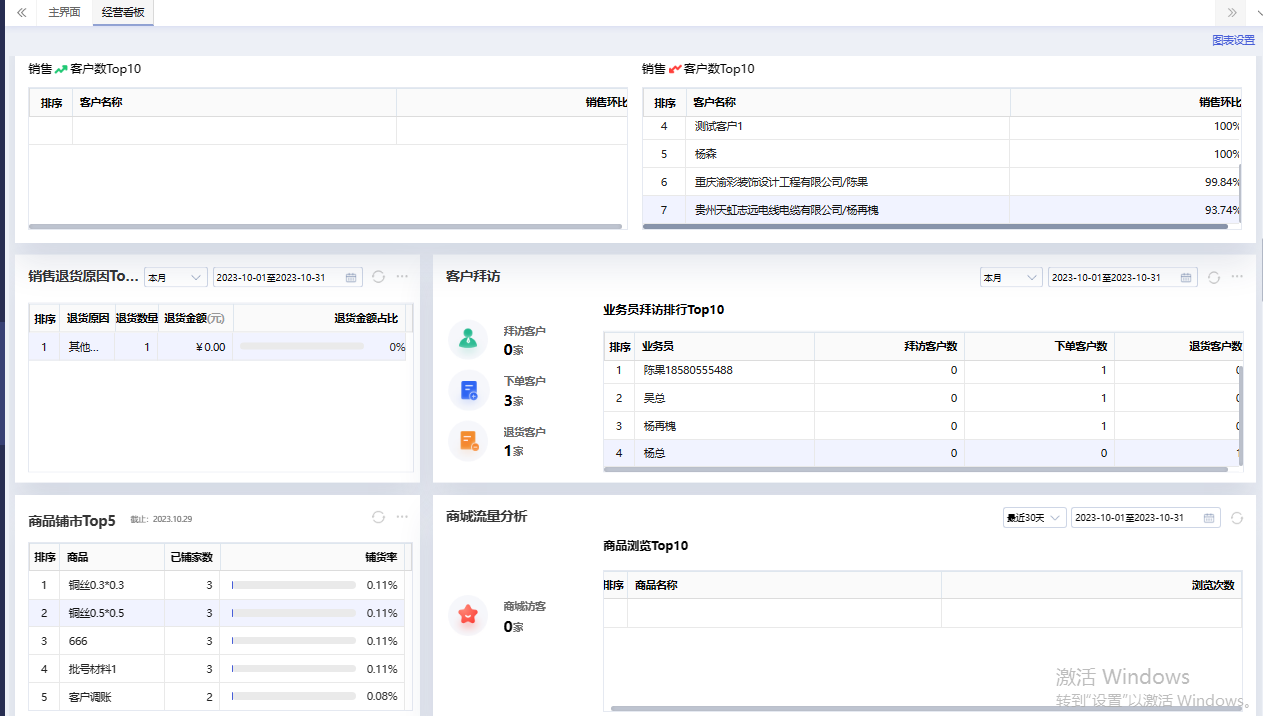Open 本月 dropdown in 客户拜访 panel
This screenshot has height=716, width=1263.
point(1010,277)
